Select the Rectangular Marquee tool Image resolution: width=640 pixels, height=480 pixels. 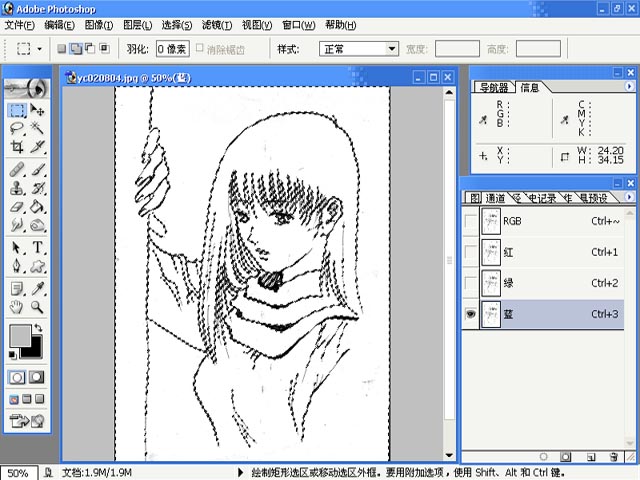[x=17, y=110]
